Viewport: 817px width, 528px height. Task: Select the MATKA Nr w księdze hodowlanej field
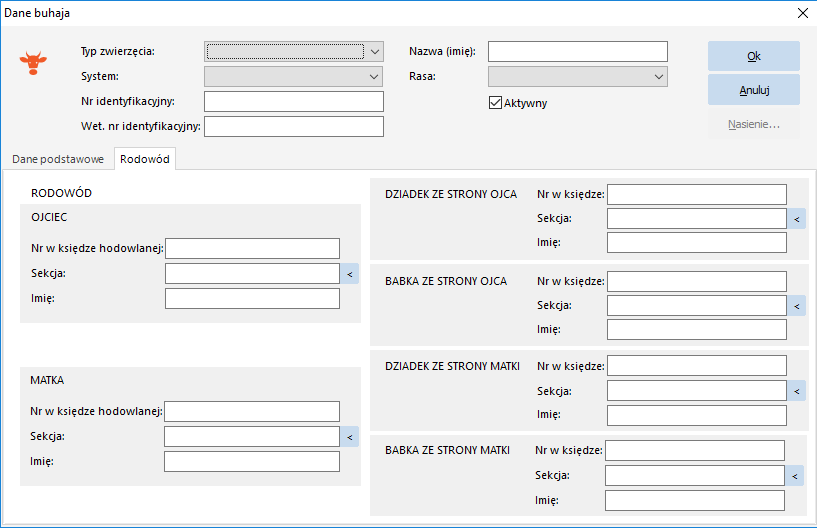252,411
